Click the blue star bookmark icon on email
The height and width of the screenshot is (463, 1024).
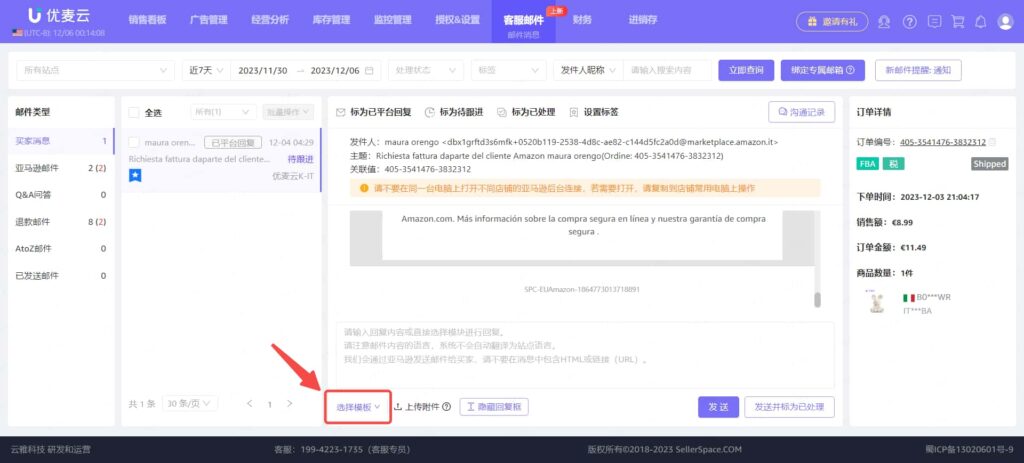(x=135, y=175)
